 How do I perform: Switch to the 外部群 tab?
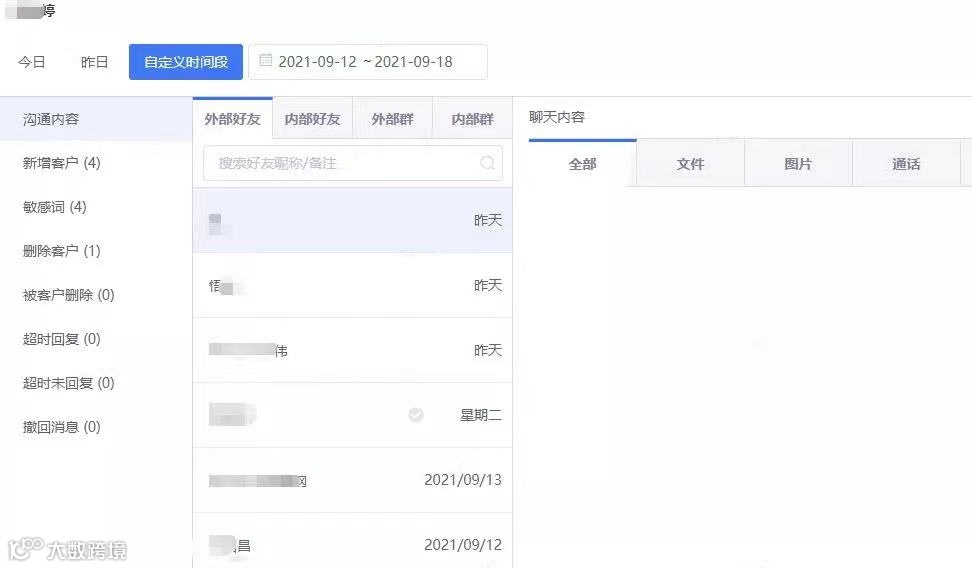392,118
